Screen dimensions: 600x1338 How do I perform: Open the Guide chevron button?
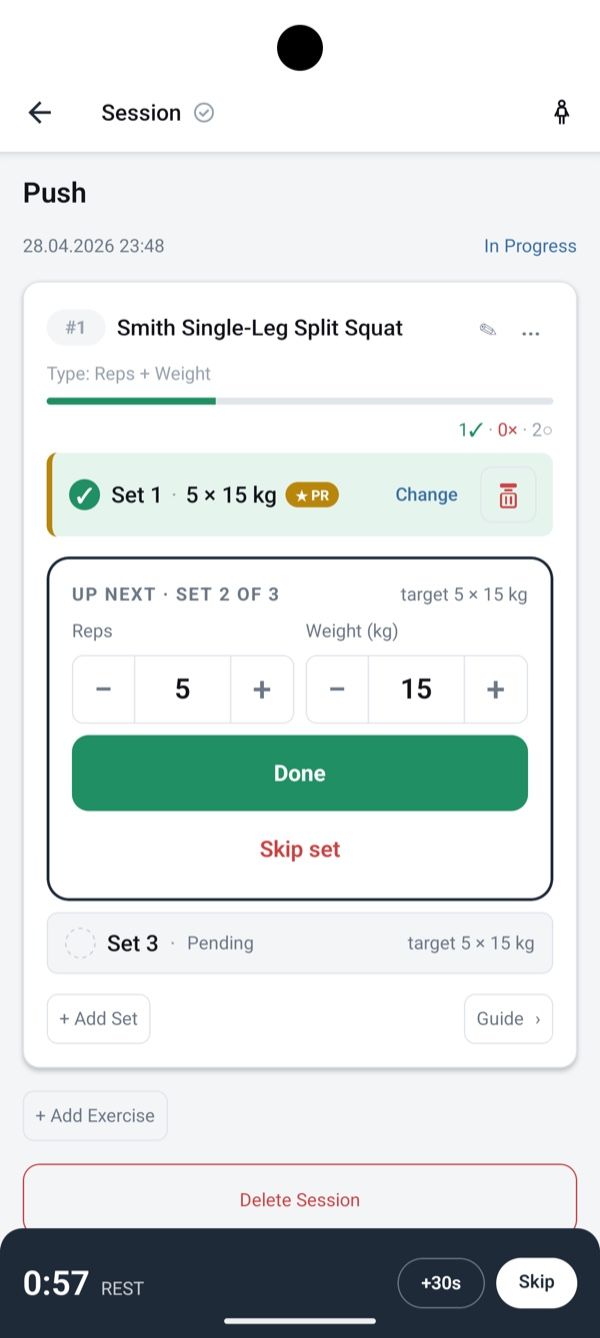tap(508, 1019)
